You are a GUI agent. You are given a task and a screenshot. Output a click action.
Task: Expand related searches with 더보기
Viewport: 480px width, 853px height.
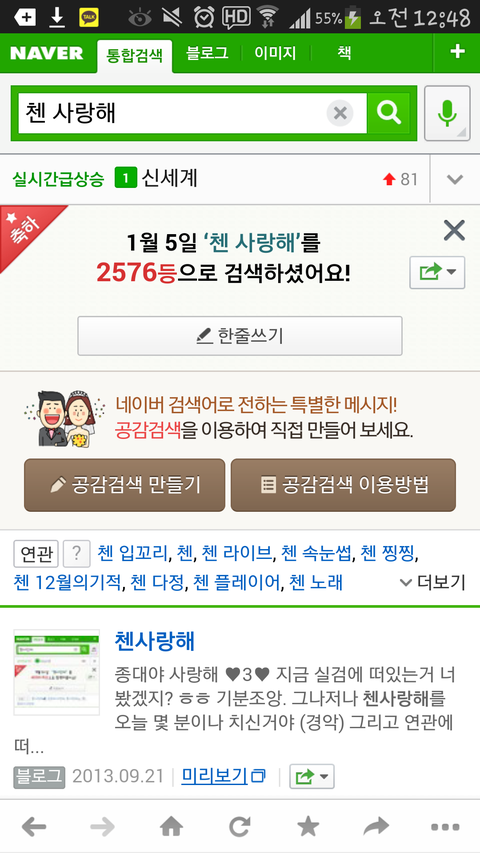[433, 583]
